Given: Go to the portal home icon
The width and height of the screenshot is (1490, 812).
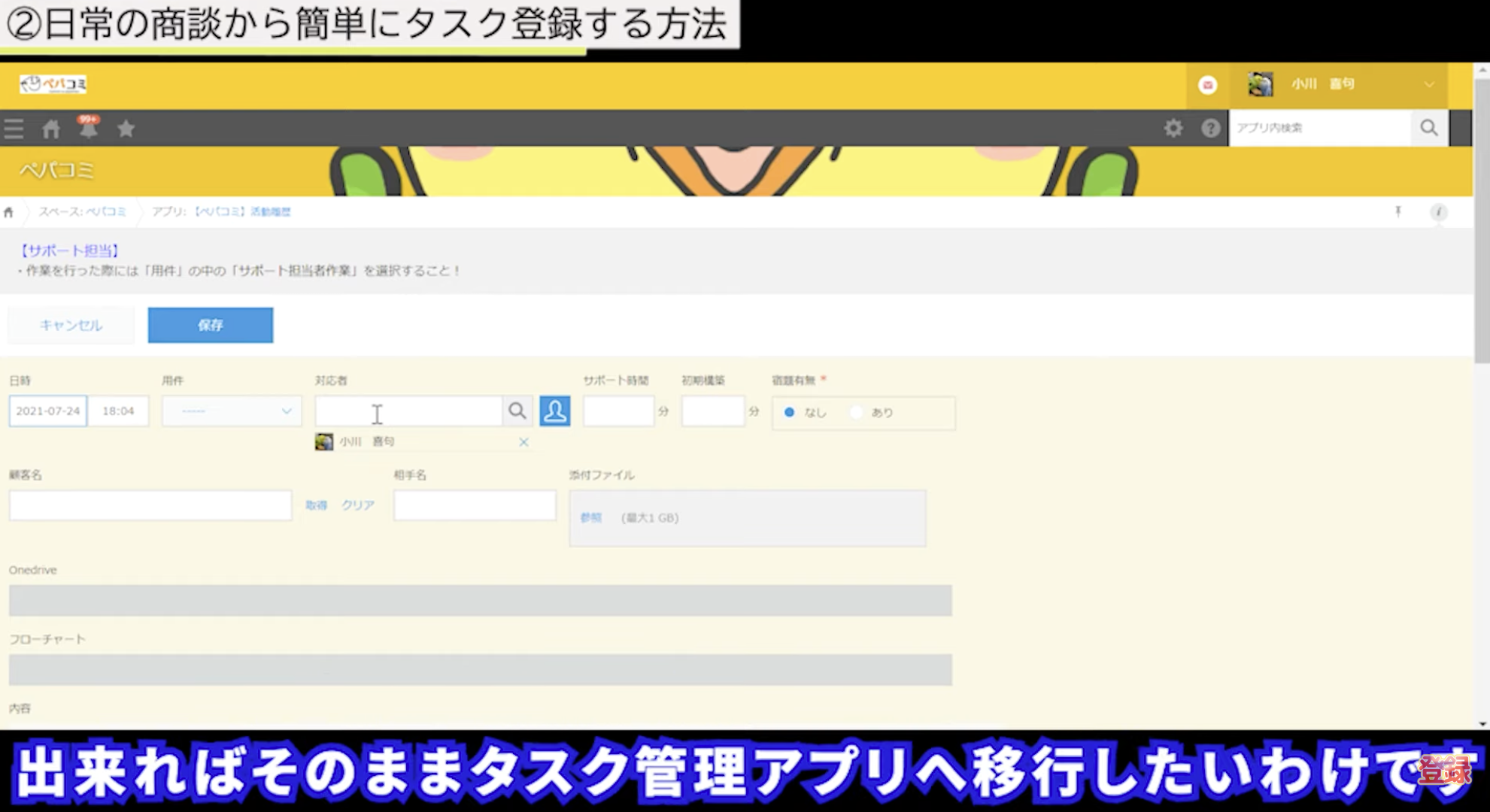Looking at the screenshot, I should pos(51,129).
